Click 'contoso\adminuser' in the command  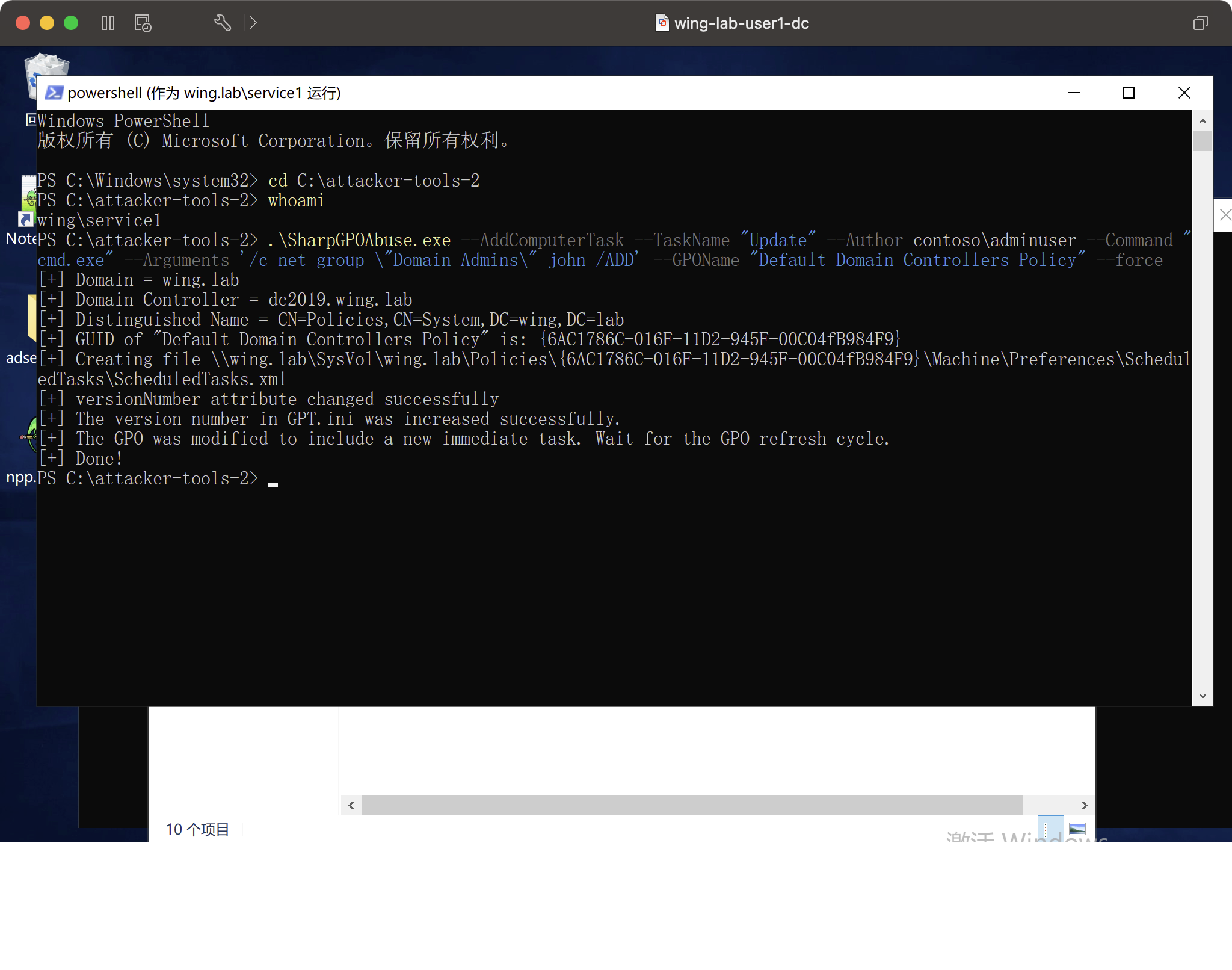click(994, 240)
